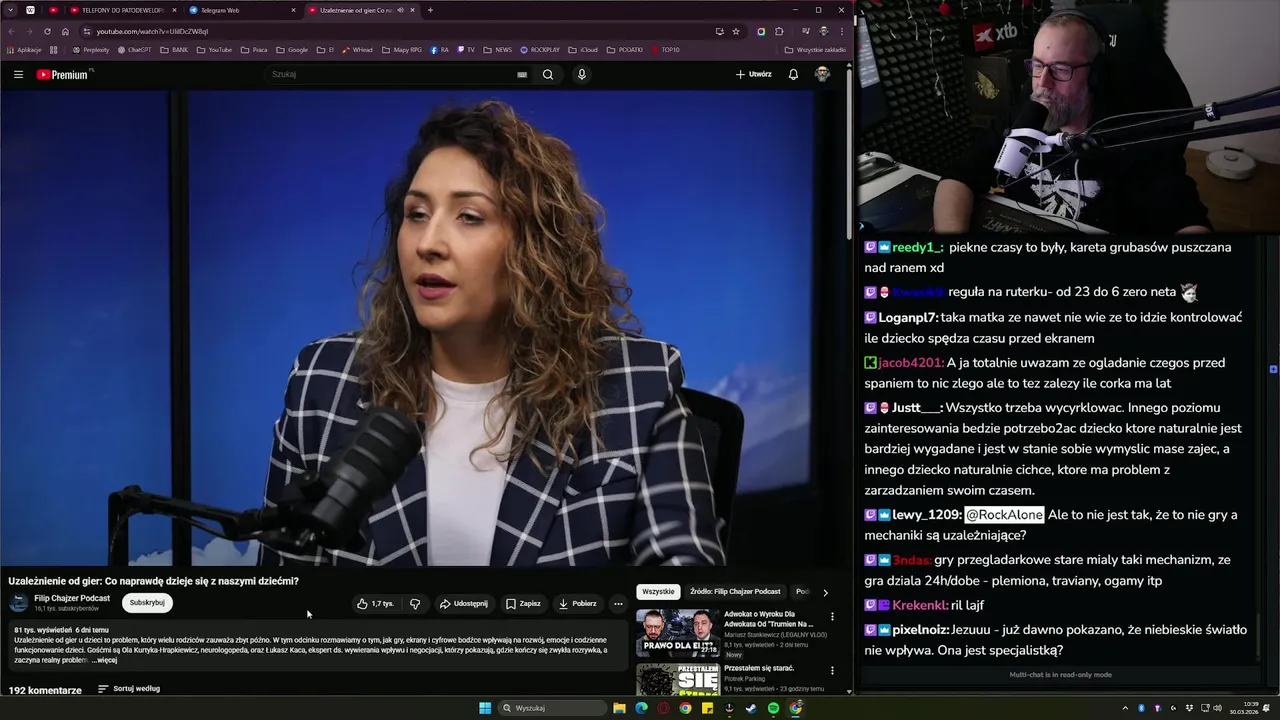
Task: Select the Źródło: Filip Chajzer Podcast chip
Action: (735, 591)
